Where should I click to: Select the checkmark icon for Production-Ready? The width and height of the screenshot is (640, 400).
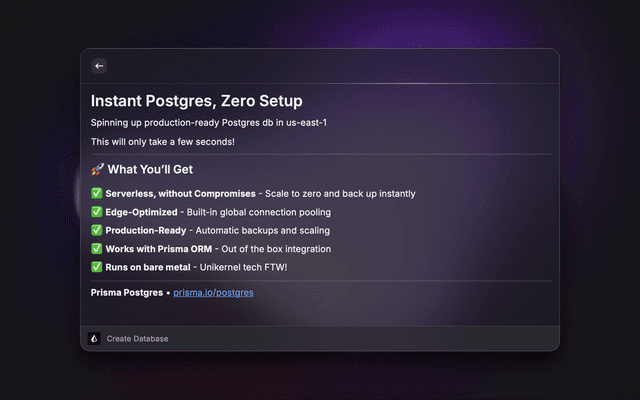97,230
